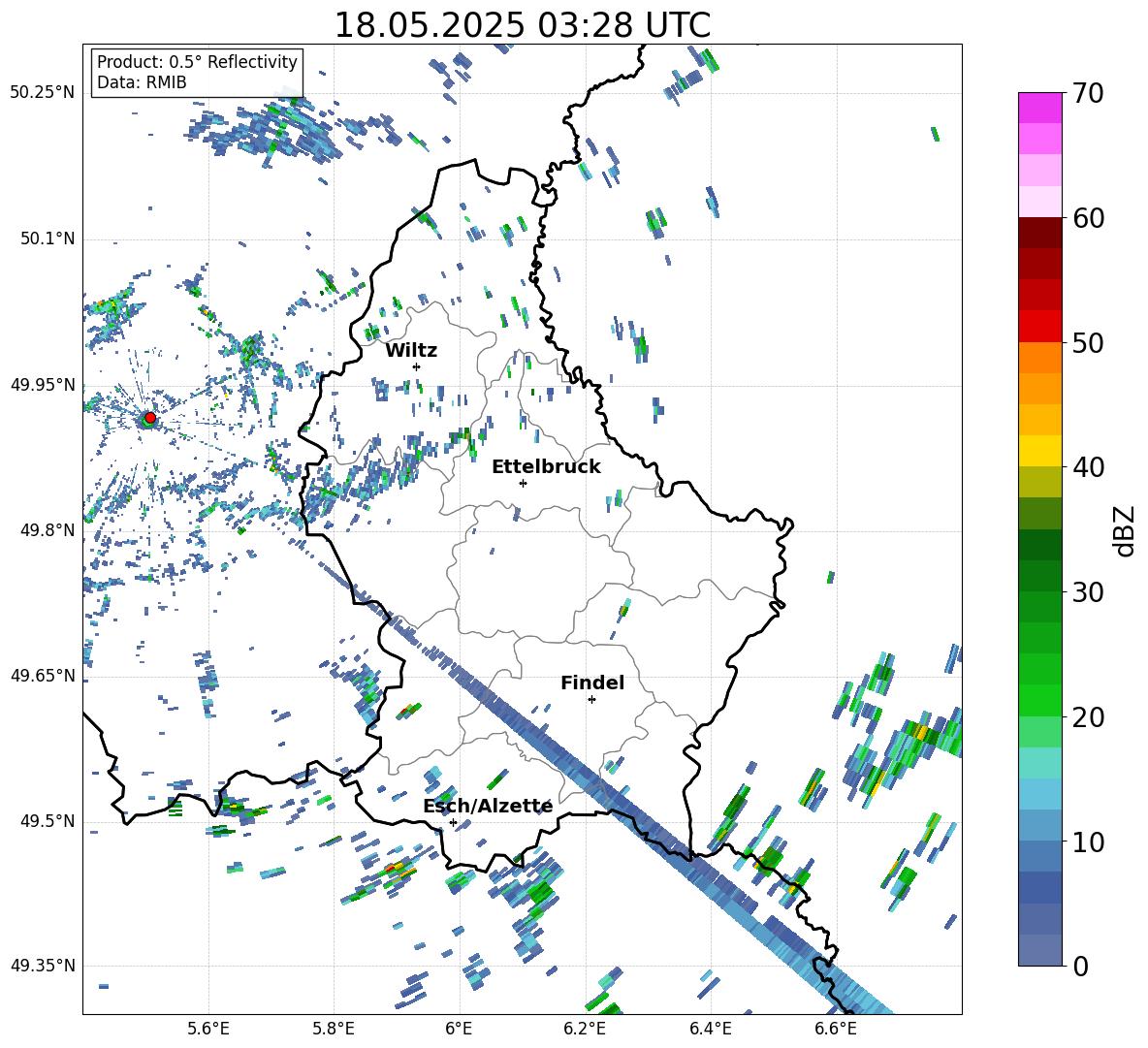Screen dimensions: 1148x1048
Task: Click the 49.65°N latitude label
Action: 43,676
